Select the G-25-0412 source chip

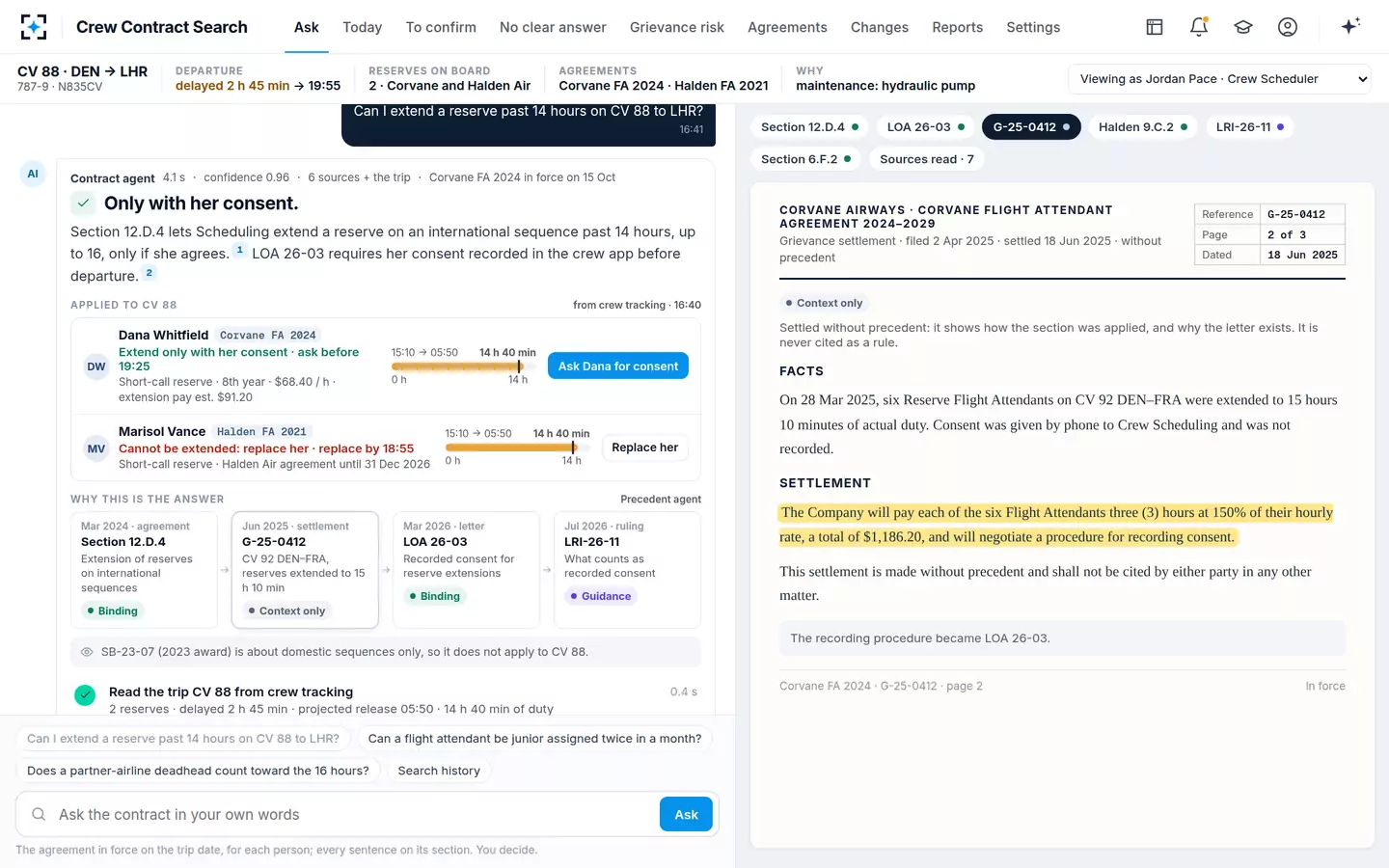point(1031,126)
